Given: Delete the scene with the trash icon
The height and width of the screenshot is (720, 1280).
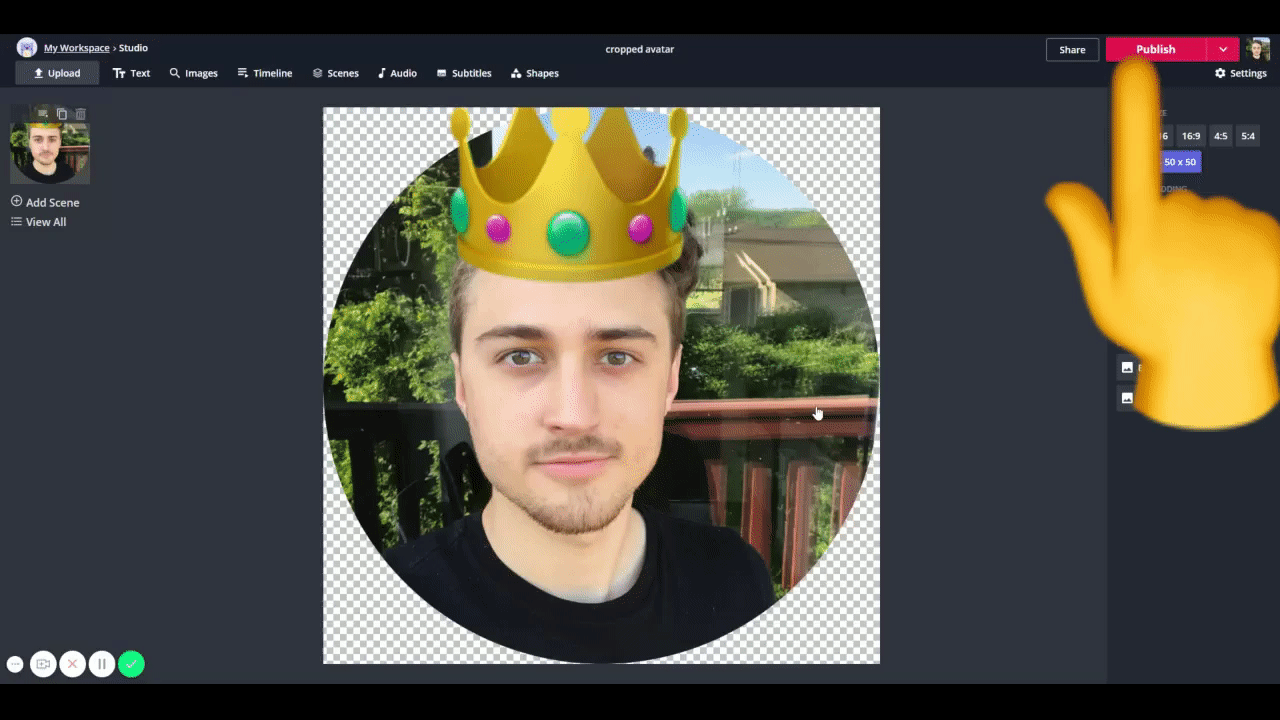Looking at the screenshot, I should (81, 114).
